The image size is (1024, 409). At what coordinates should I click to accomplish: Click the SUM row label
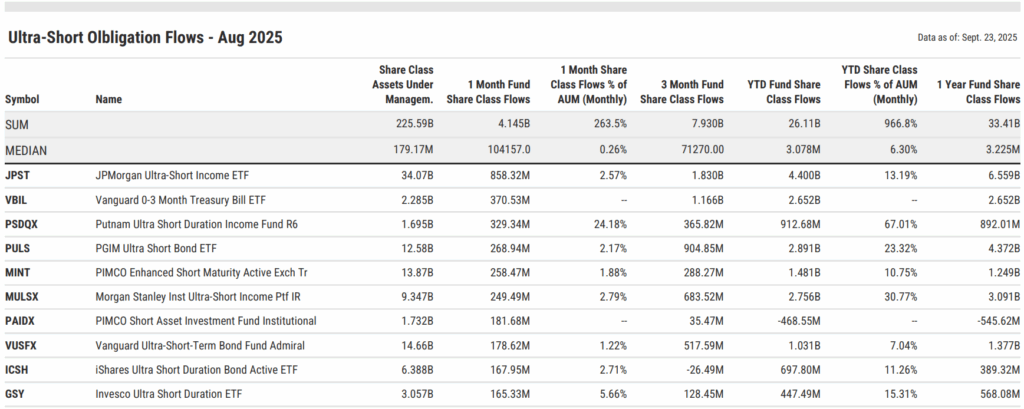coord(17,124)
